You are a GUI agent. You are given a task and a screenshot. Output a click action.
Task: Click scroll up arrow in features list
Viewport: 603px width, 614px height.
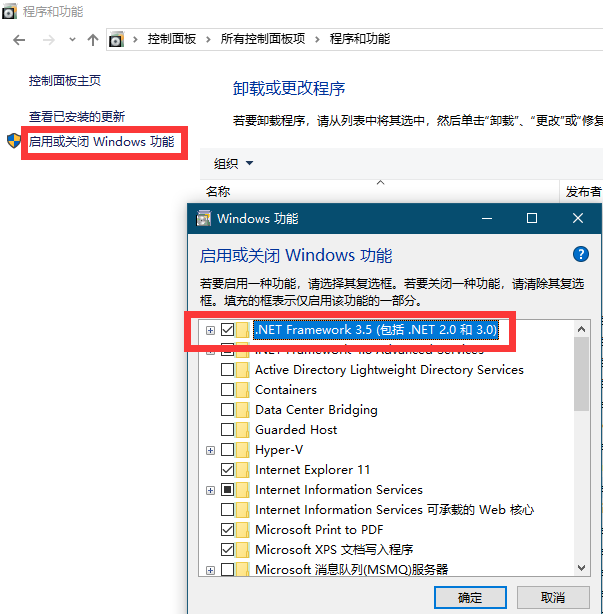point(581,329)
